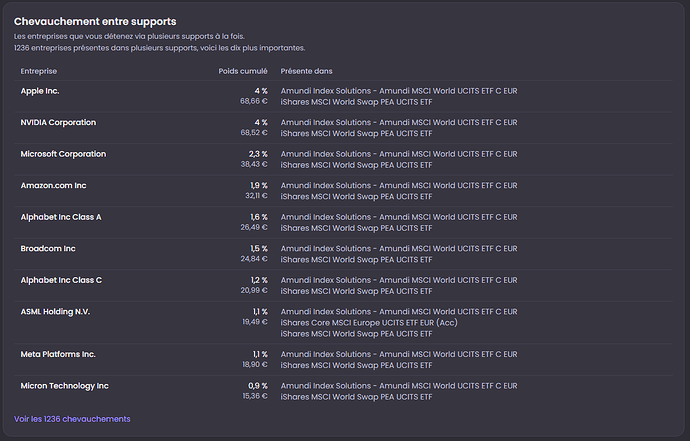
Task: Select the Alphabet Inc Class C name
Action: [x=61, y=280]
